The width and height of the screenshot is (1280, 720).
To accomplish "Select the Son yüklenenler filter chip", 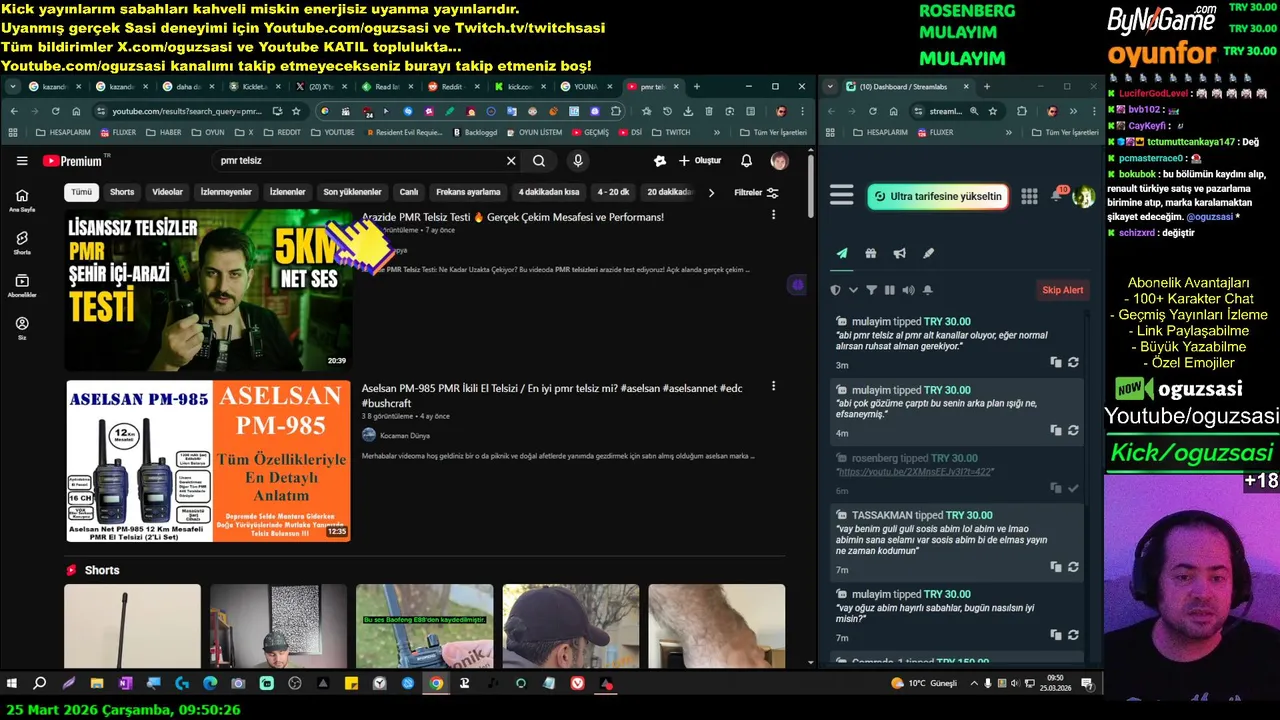I will [352, 192].
